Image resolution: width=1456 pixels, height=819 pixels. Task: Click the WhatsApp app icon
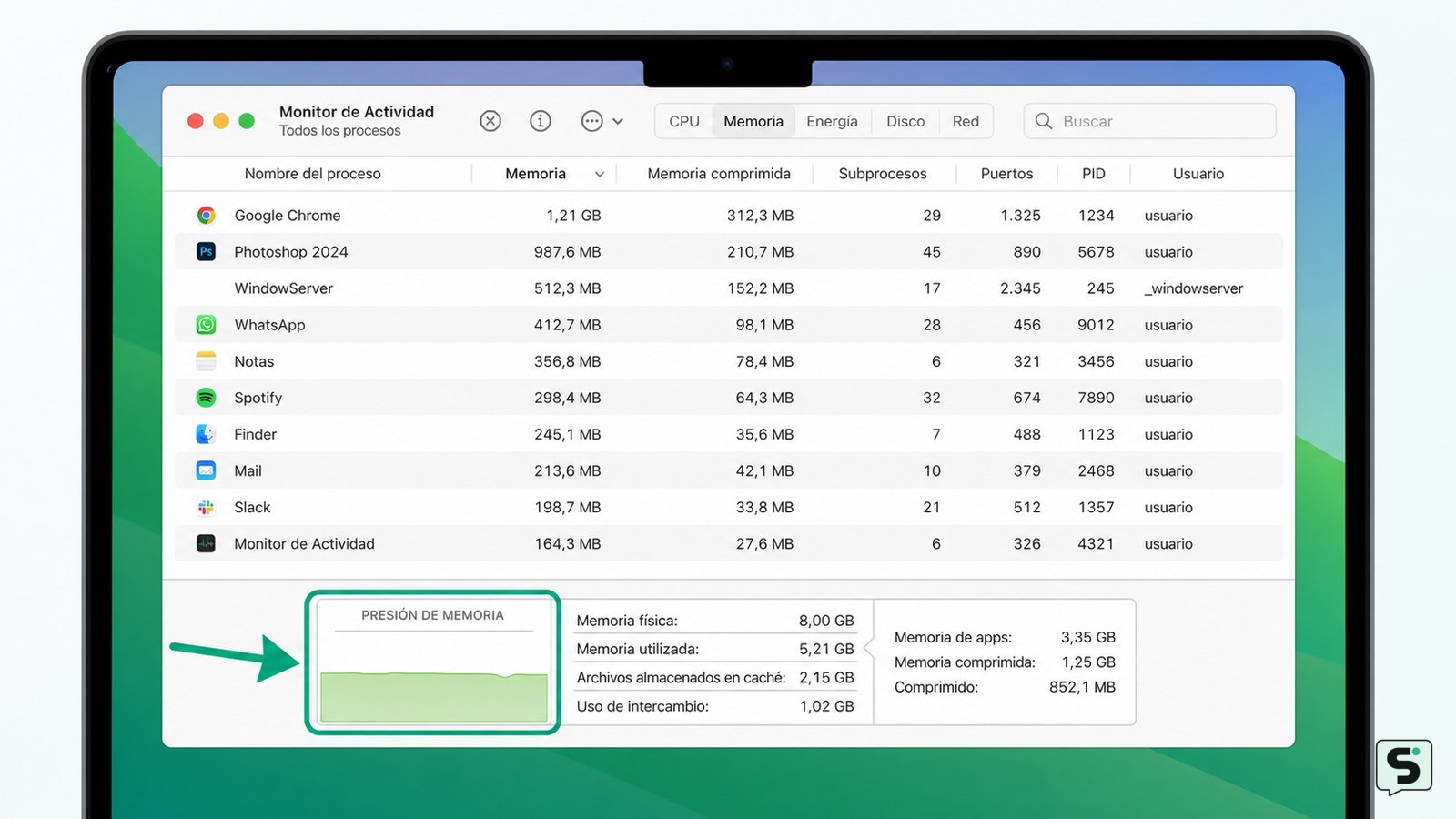coord(207,325)
